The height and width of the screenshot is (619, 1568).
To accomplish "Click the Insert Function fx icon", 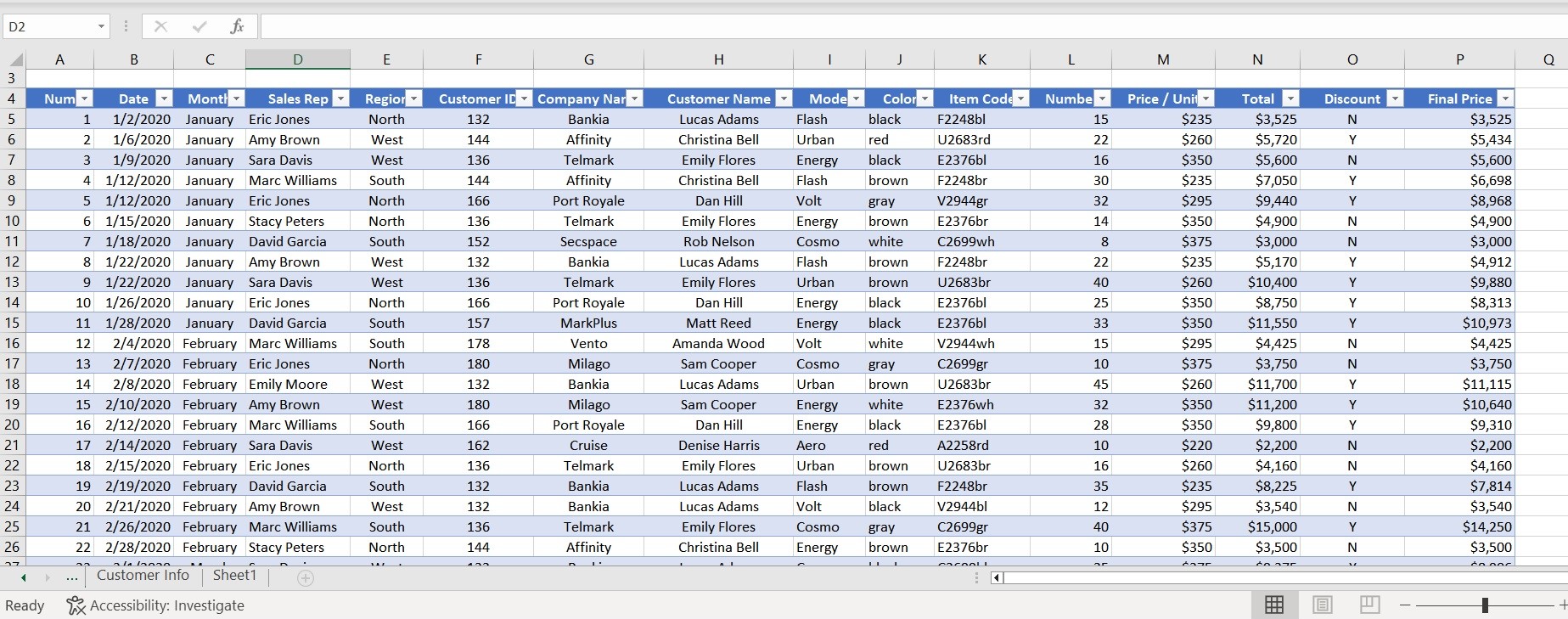I will point(237,26).
